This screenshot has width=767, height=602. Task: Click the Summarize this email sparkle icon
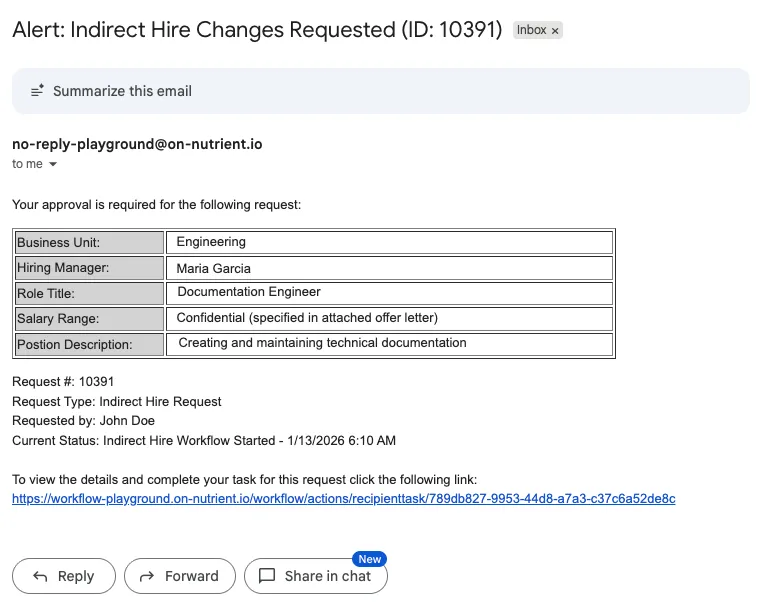(x=38, y=90)
